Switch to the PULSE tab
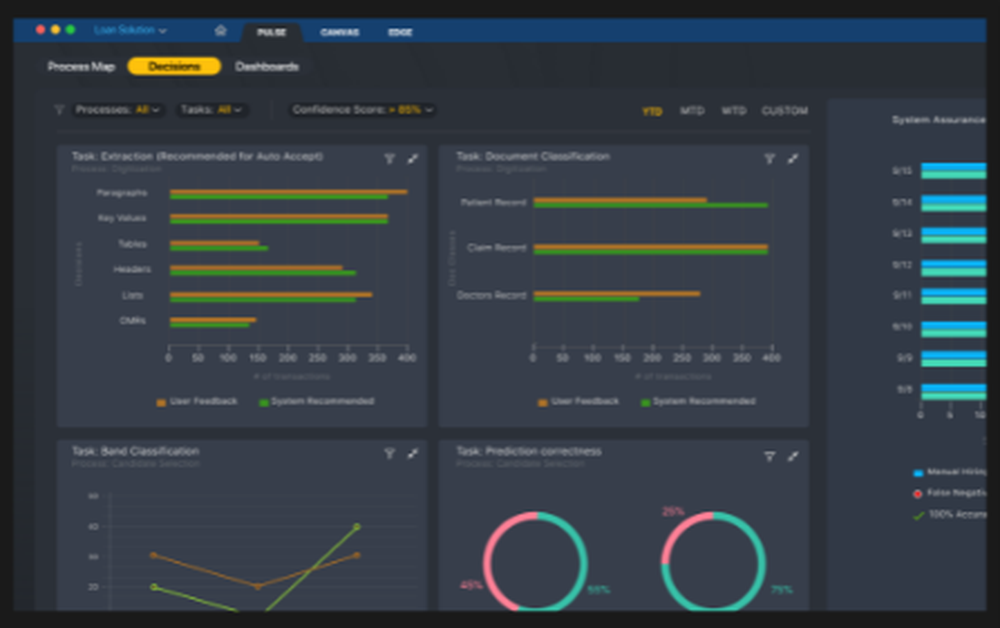Screen dimensions: 1000x628 pos(272,33)
